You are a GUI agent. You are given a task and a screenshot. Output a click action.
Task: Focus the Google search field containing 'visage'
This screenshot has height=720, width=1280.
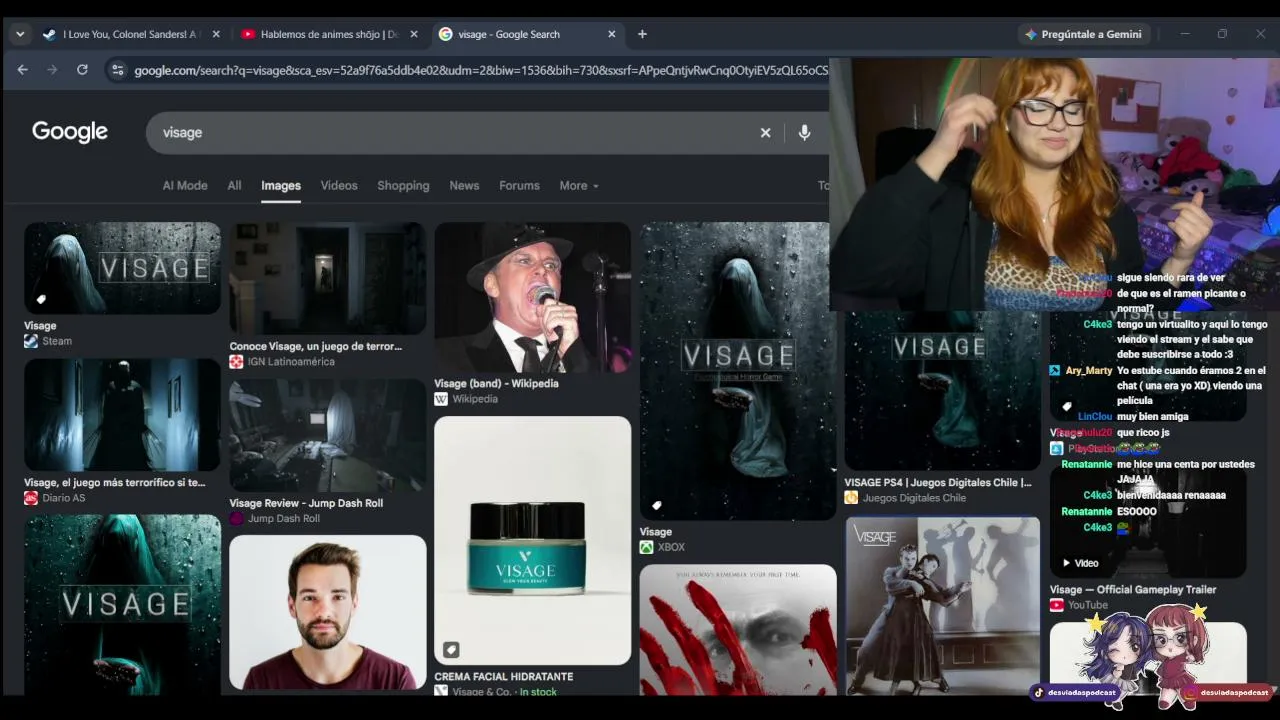(x=450, y=132)
